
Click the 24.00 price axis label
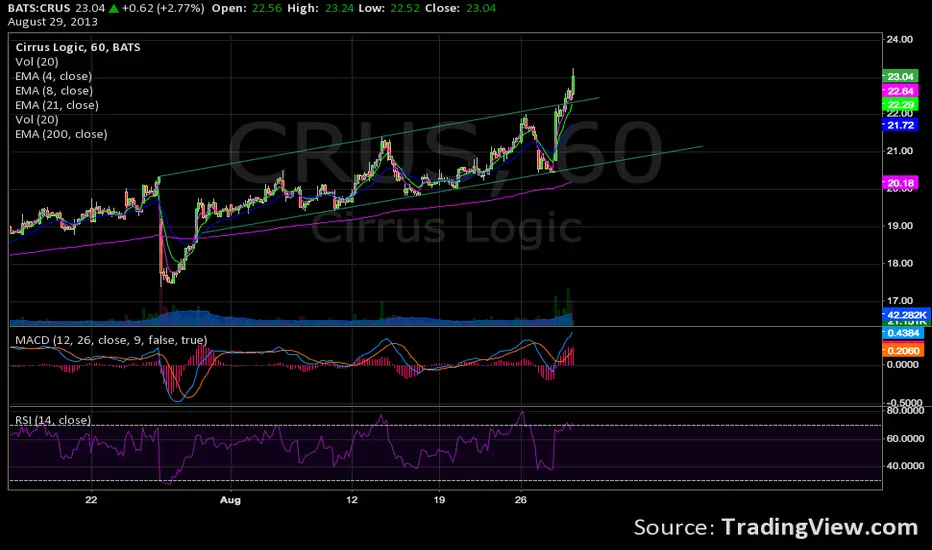point(899,39)
